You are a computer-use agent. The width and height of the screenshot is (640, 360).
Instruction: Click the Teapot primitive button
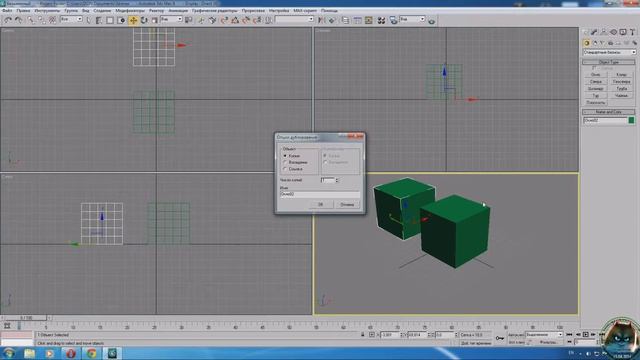pos(621,96)
